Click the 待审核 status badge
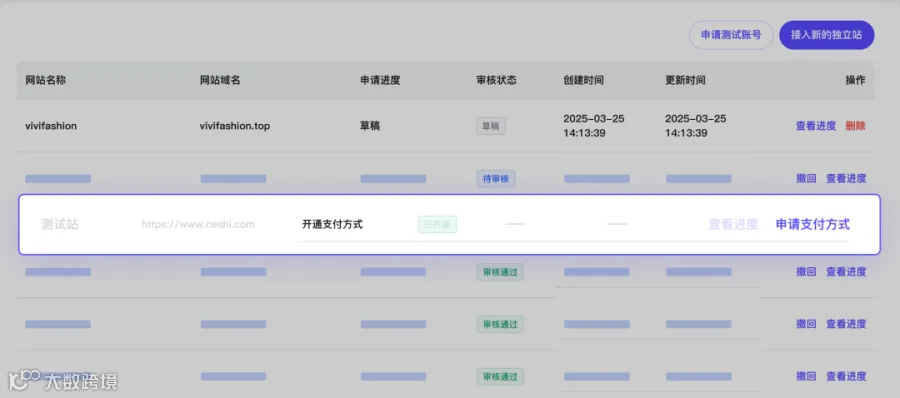 (x=496, y=179)
